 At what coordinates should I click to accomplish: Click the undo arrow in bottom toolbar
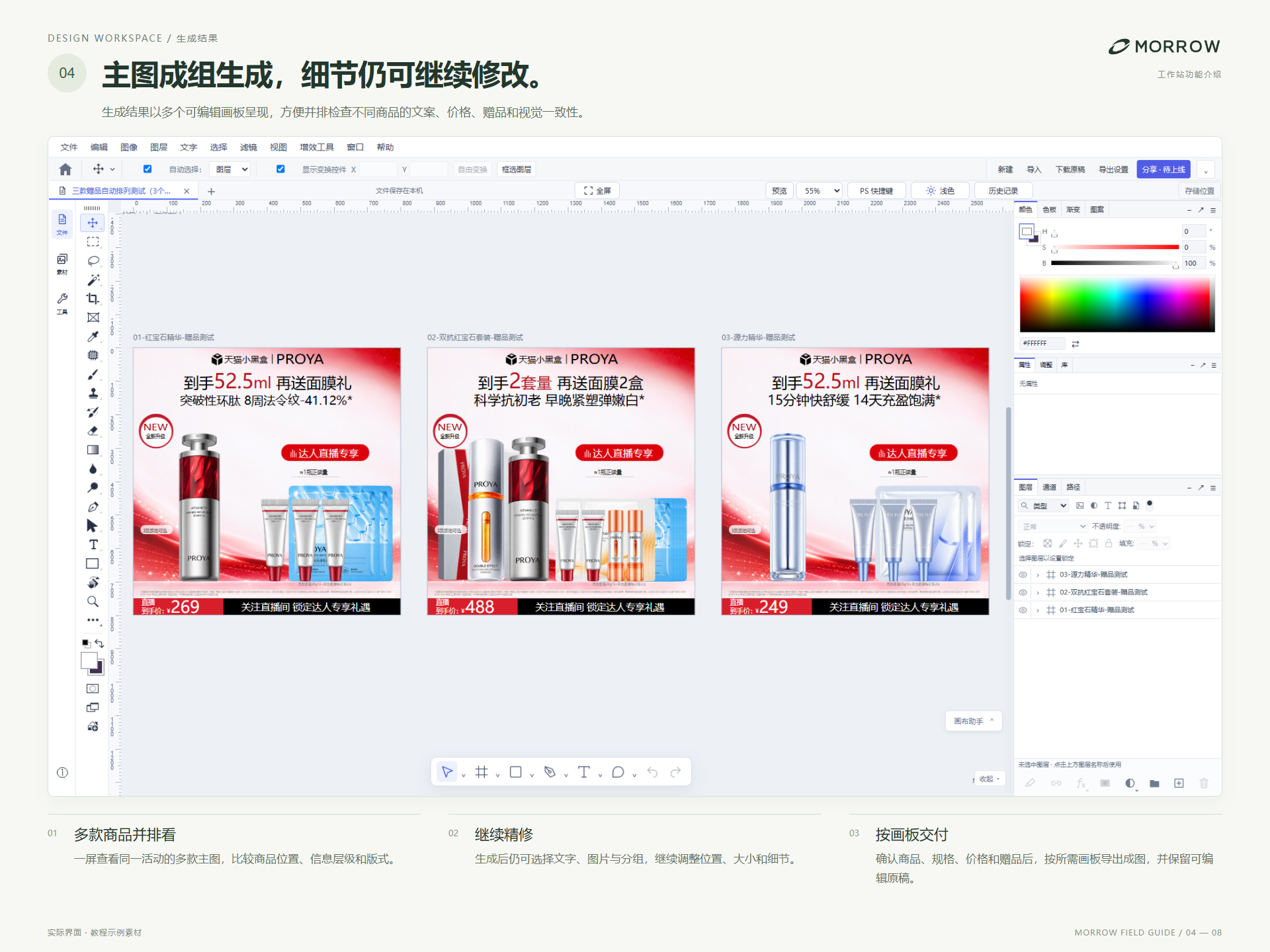coord(652,772)
